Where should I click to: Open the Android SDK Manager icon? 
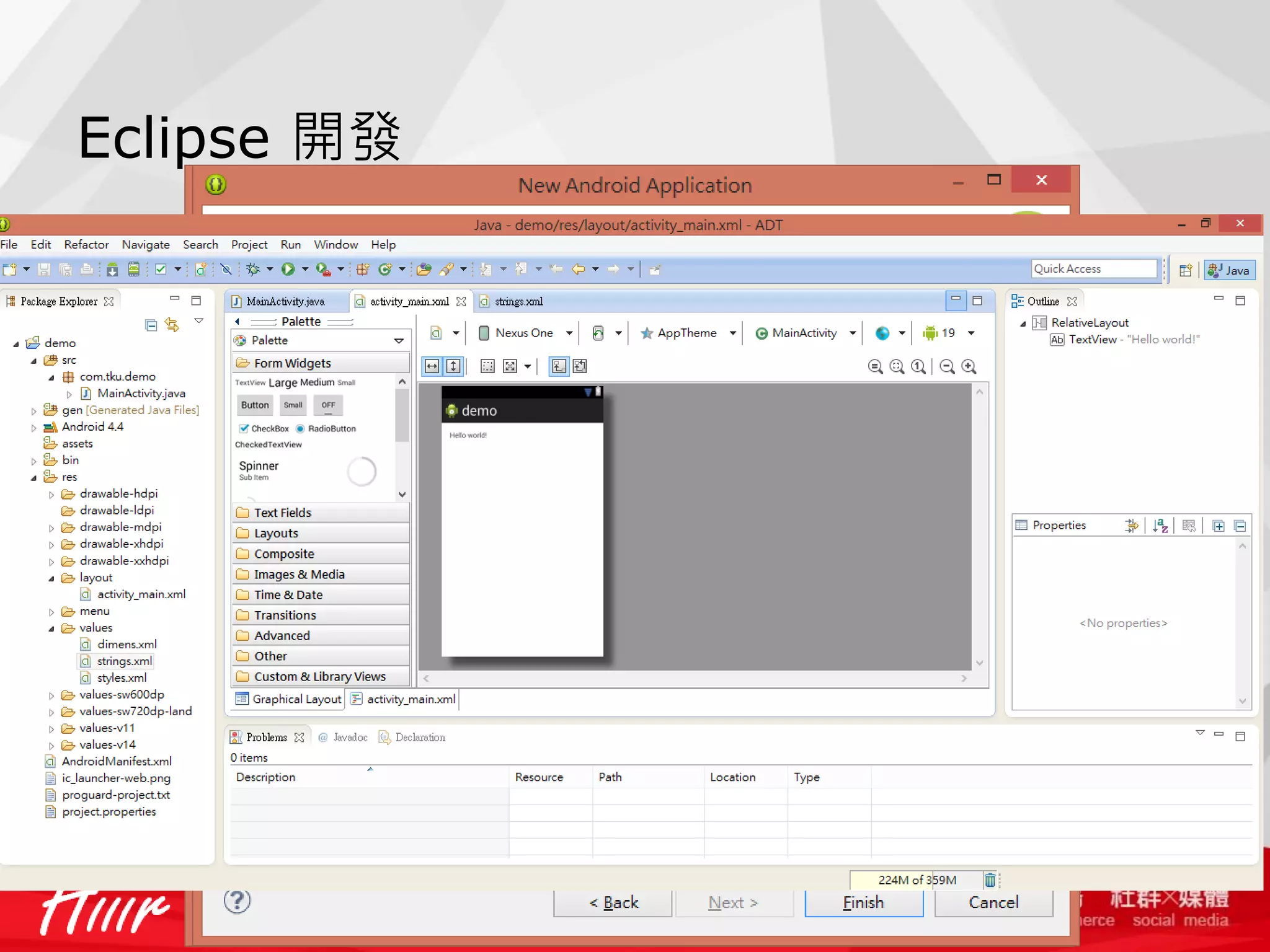pyautogui.click(x=112, y=269)
